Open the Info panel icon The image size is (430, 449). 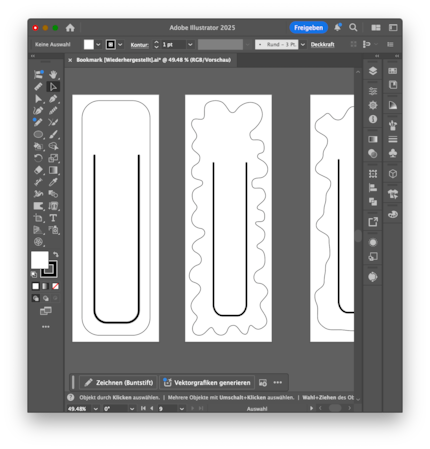click(x=373, y=119)
